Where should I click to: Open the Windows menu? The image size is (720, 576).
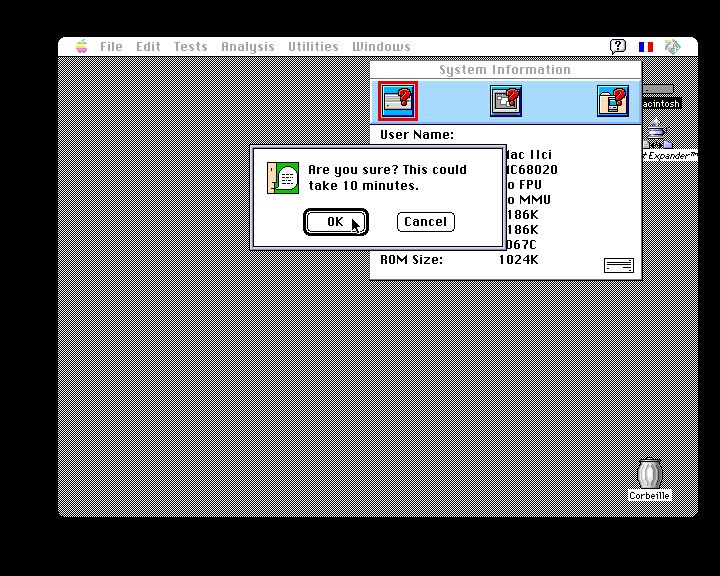tap(381, 47)
